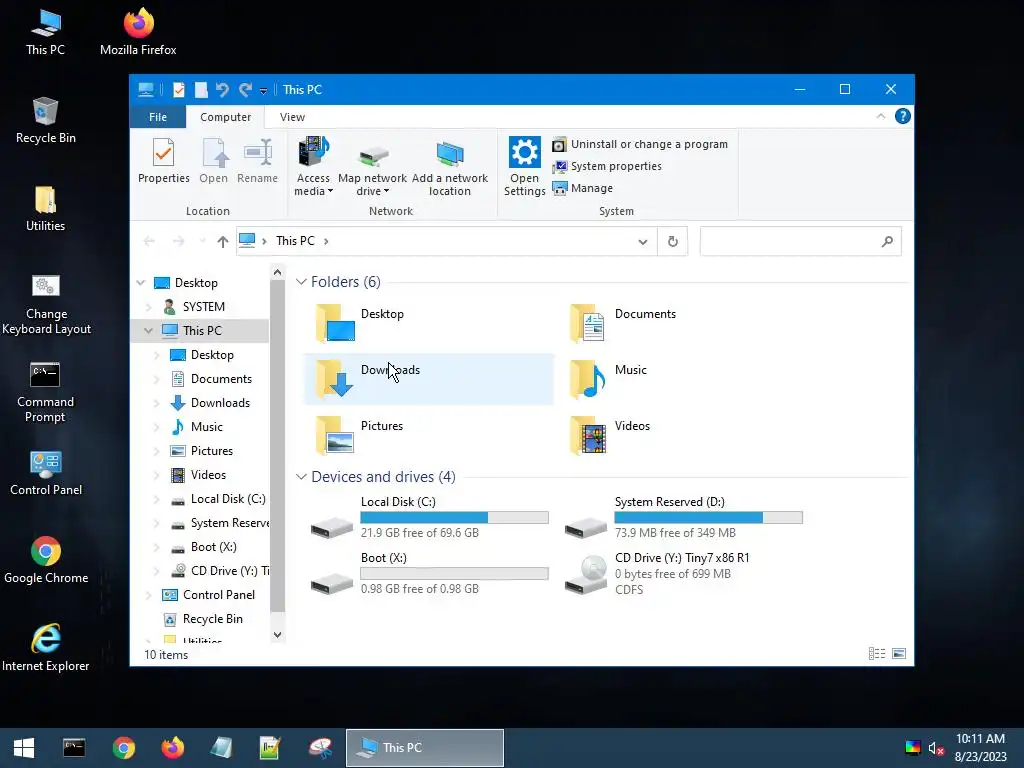Click the Windows Start button
This screenshot has height=768, width=1024.
point(24,748)
